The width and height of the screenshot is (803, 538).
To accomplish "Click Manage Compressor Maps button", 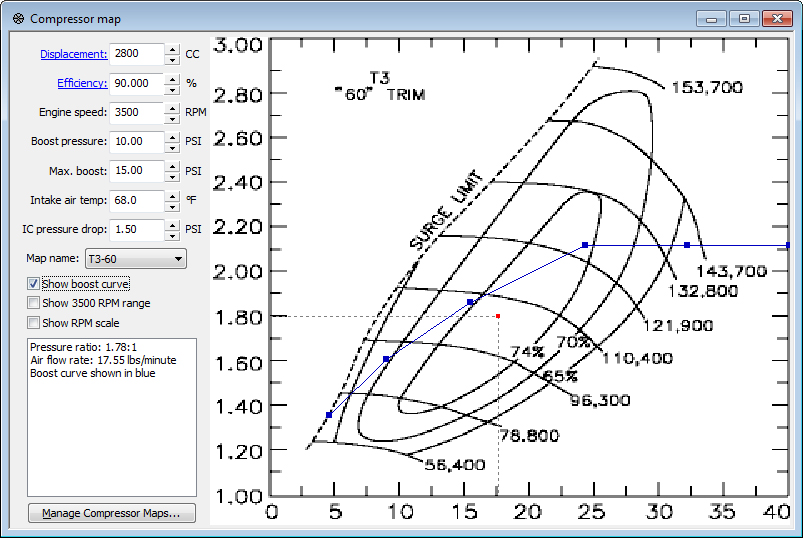I will [x=112, y=513].
